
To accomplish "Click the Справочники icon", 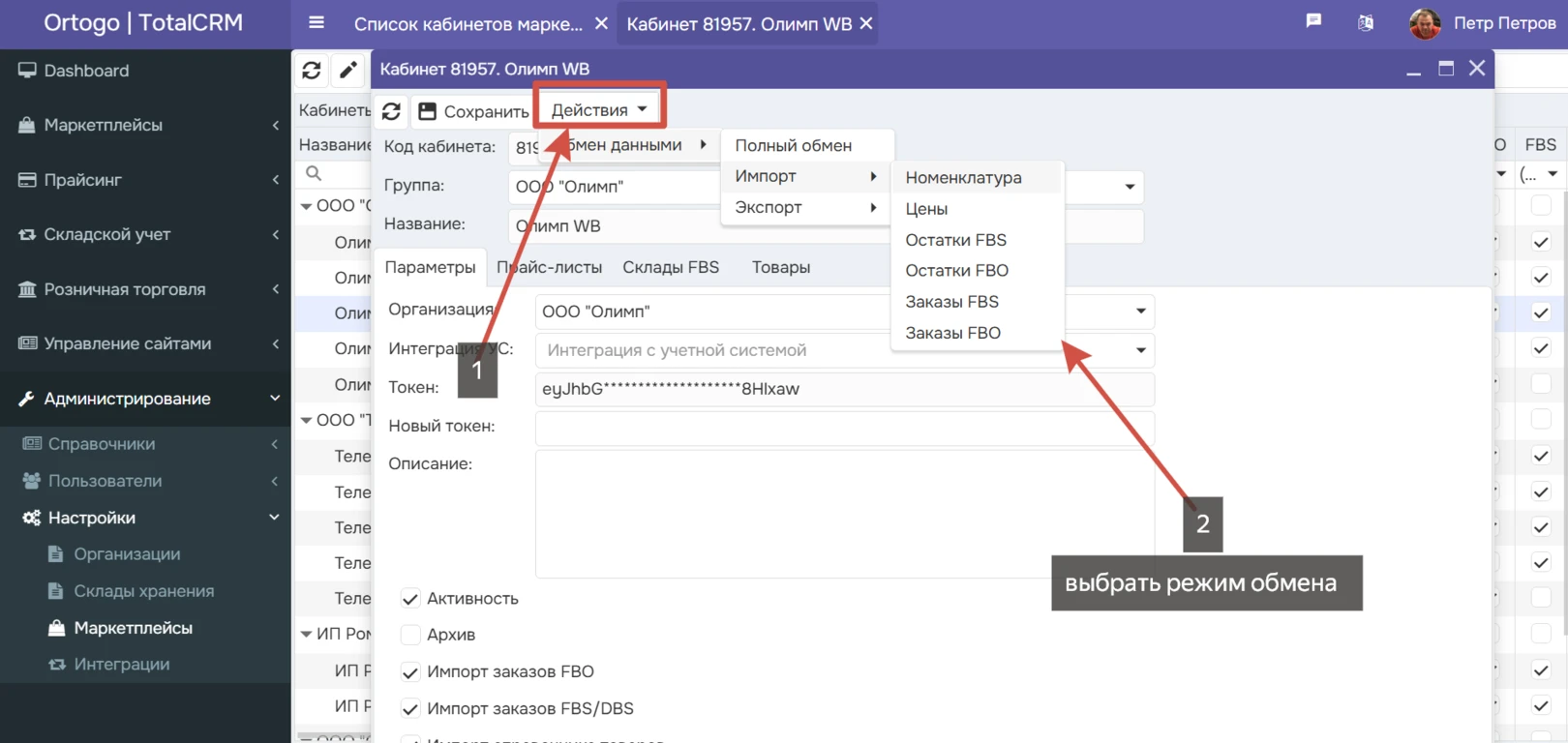I will tap(32, 444).
